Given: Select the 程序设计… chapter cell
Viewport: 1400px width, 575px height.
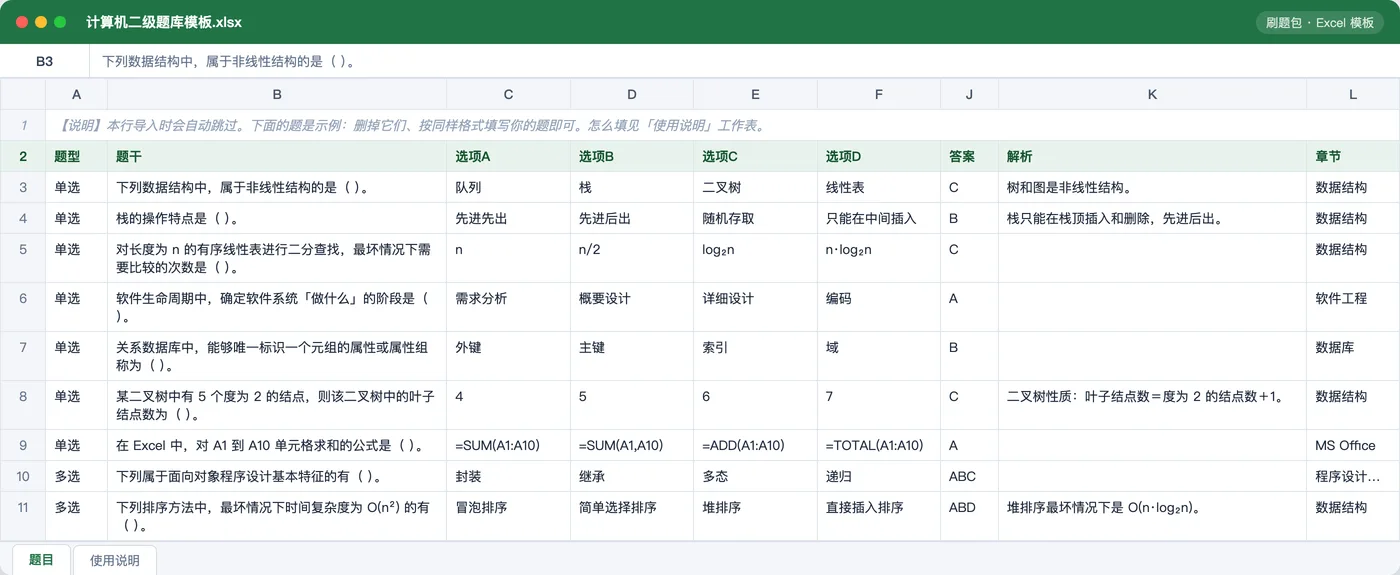Looking at the screenshot, I should coord(1353,476).
